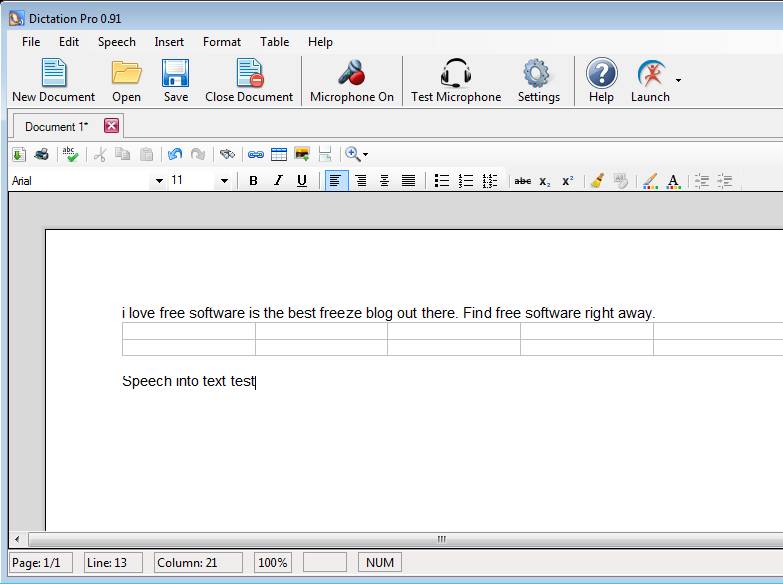Click the 'Column: 21' status entry

click(198, 563)
